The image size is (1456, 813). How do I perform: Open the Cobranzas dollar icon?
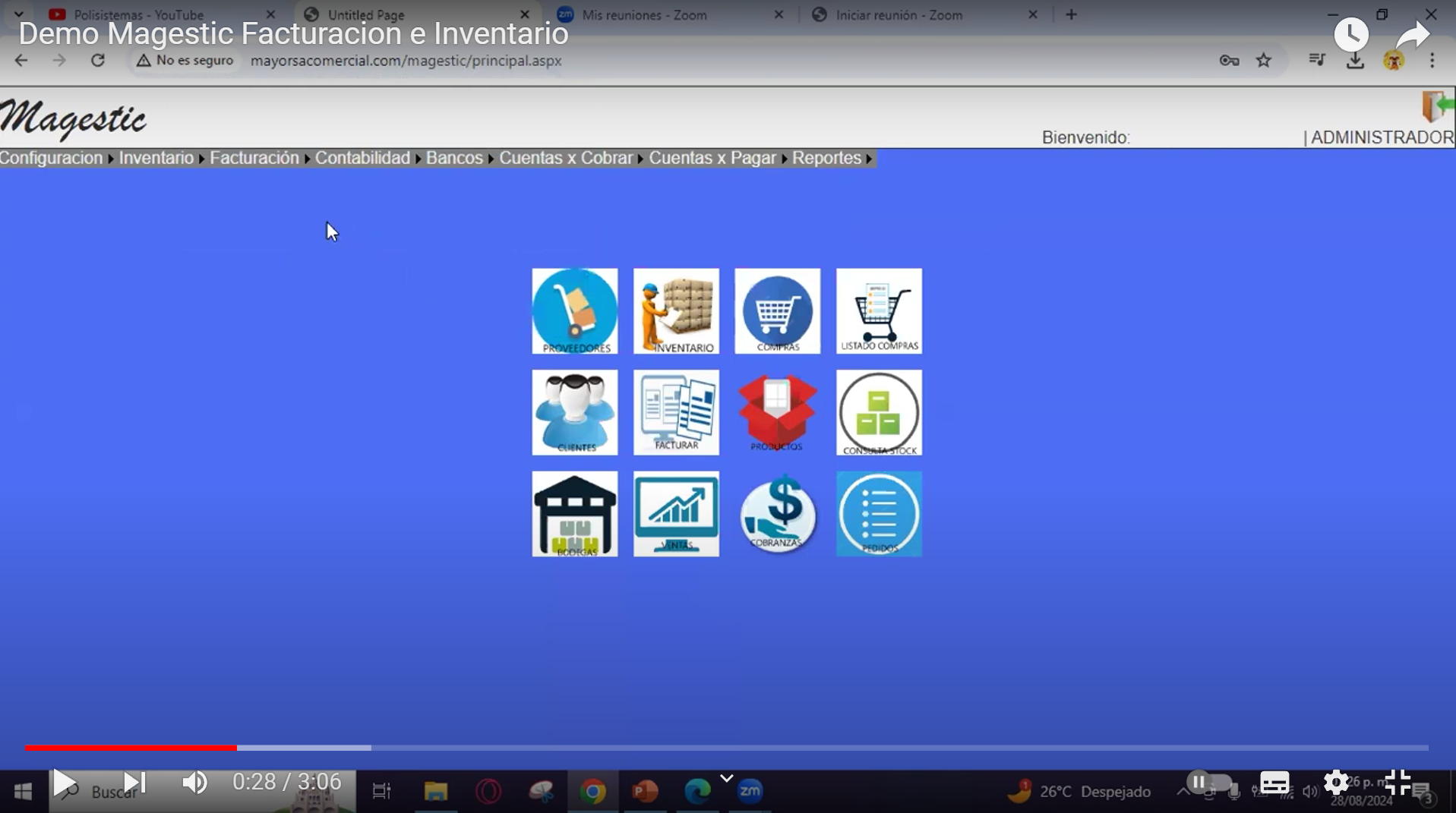777,514
